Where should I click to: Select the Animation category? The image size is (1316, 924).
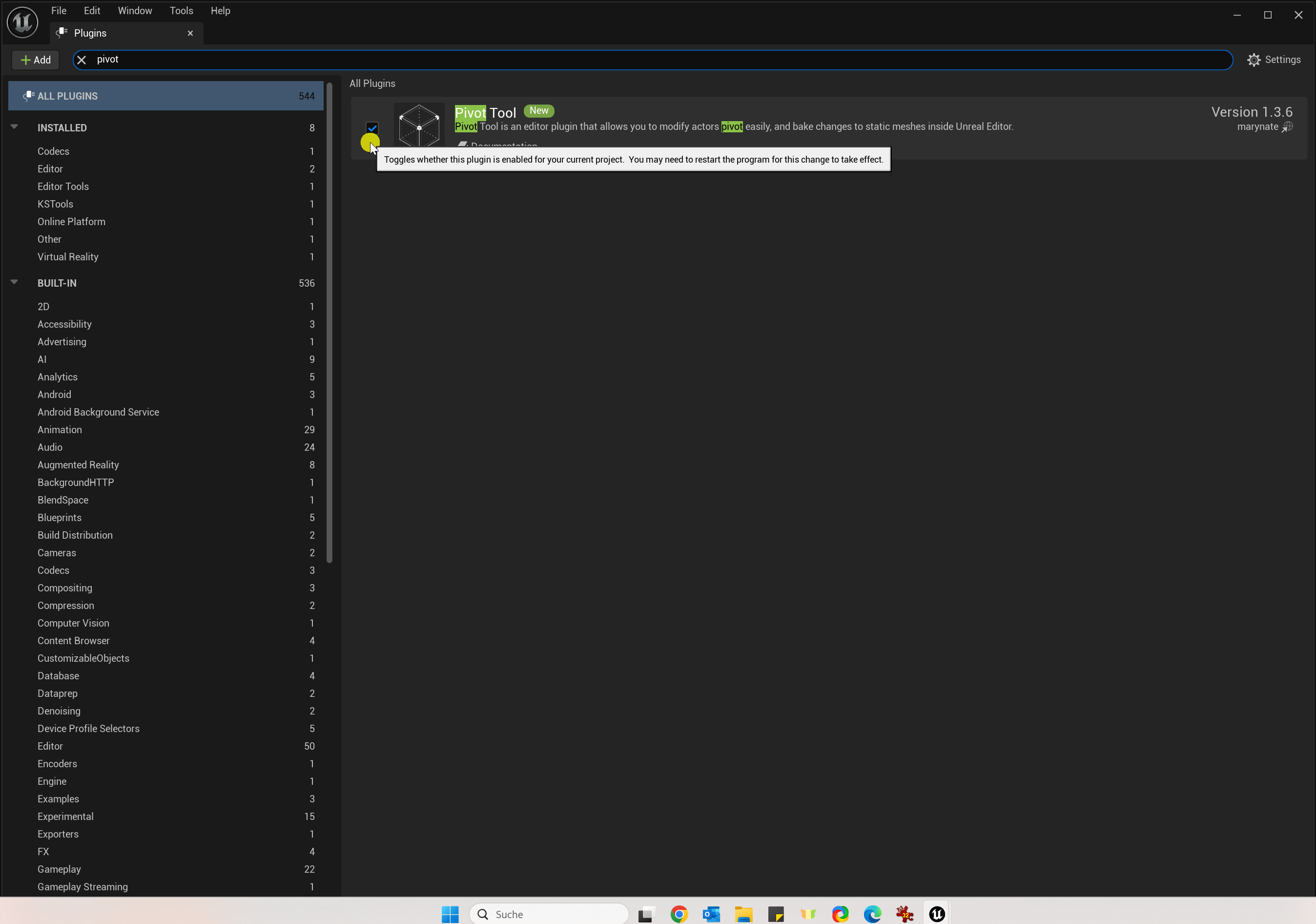[x=60, y=430]
